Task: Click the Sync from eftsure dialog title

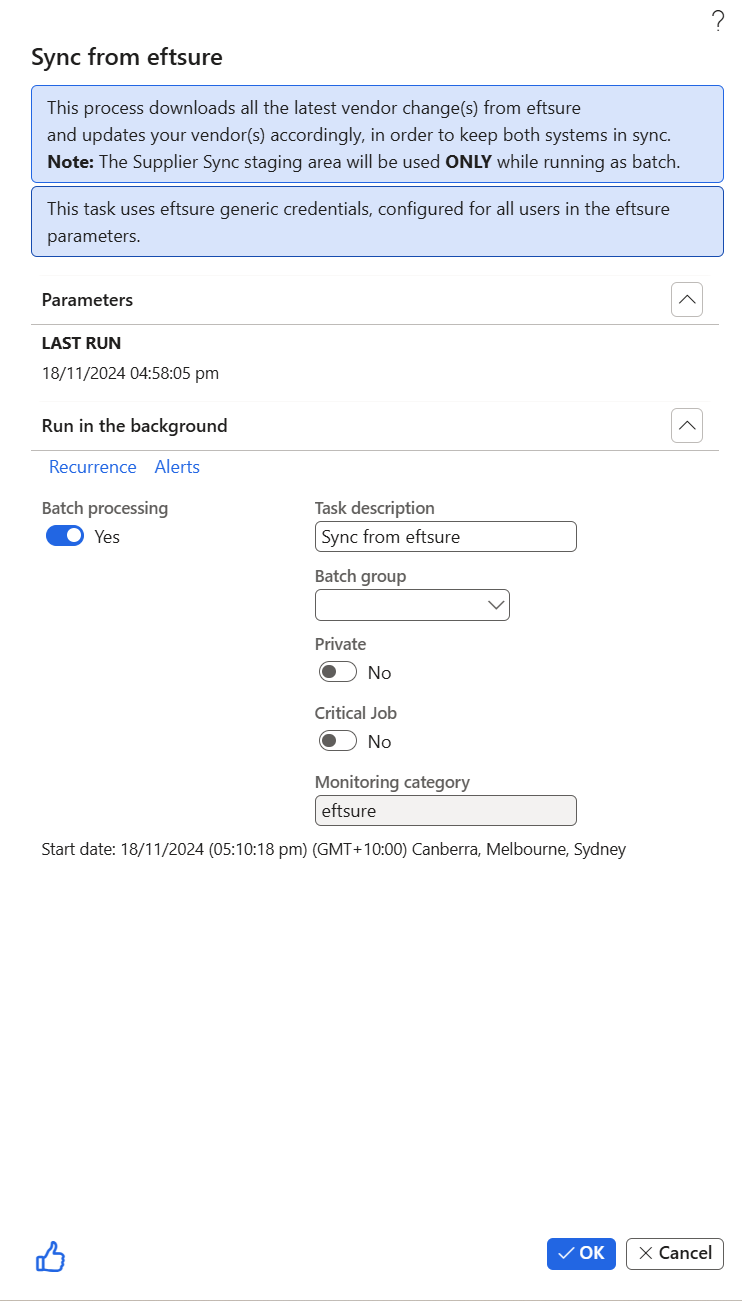Action: point(127,57)
